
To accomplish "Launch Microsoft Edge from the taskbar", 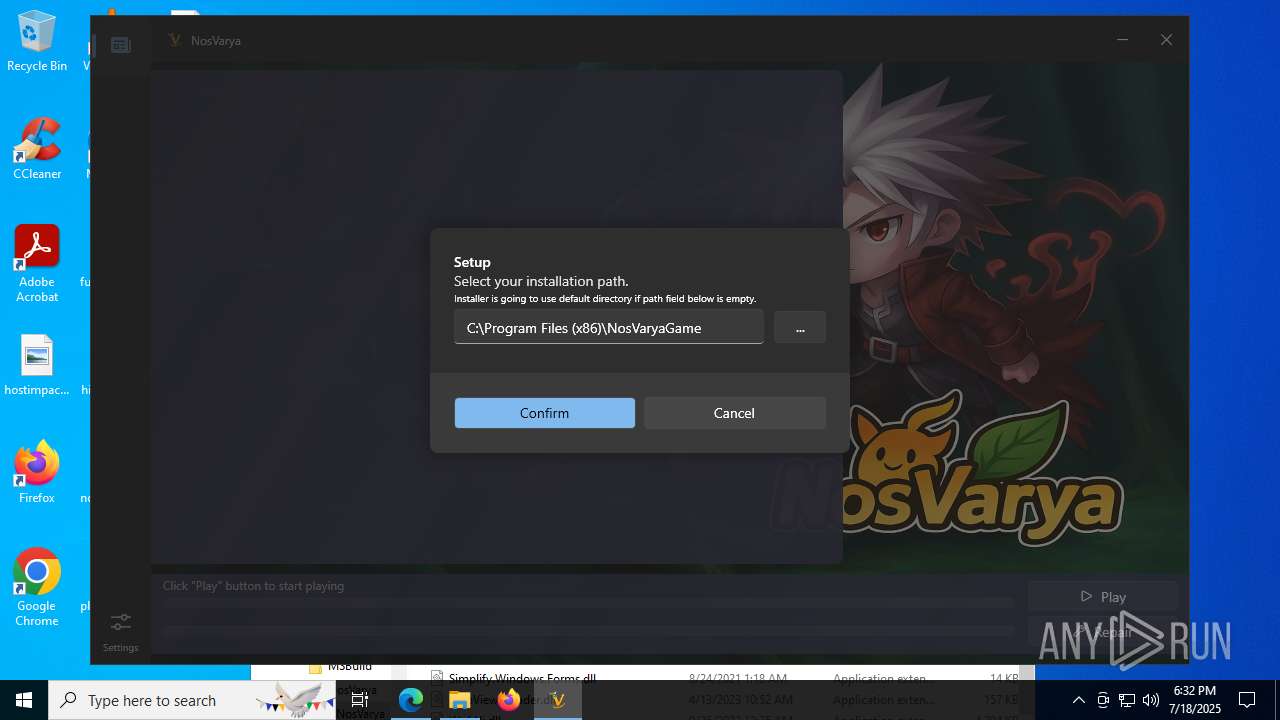I will pos(411,700).
